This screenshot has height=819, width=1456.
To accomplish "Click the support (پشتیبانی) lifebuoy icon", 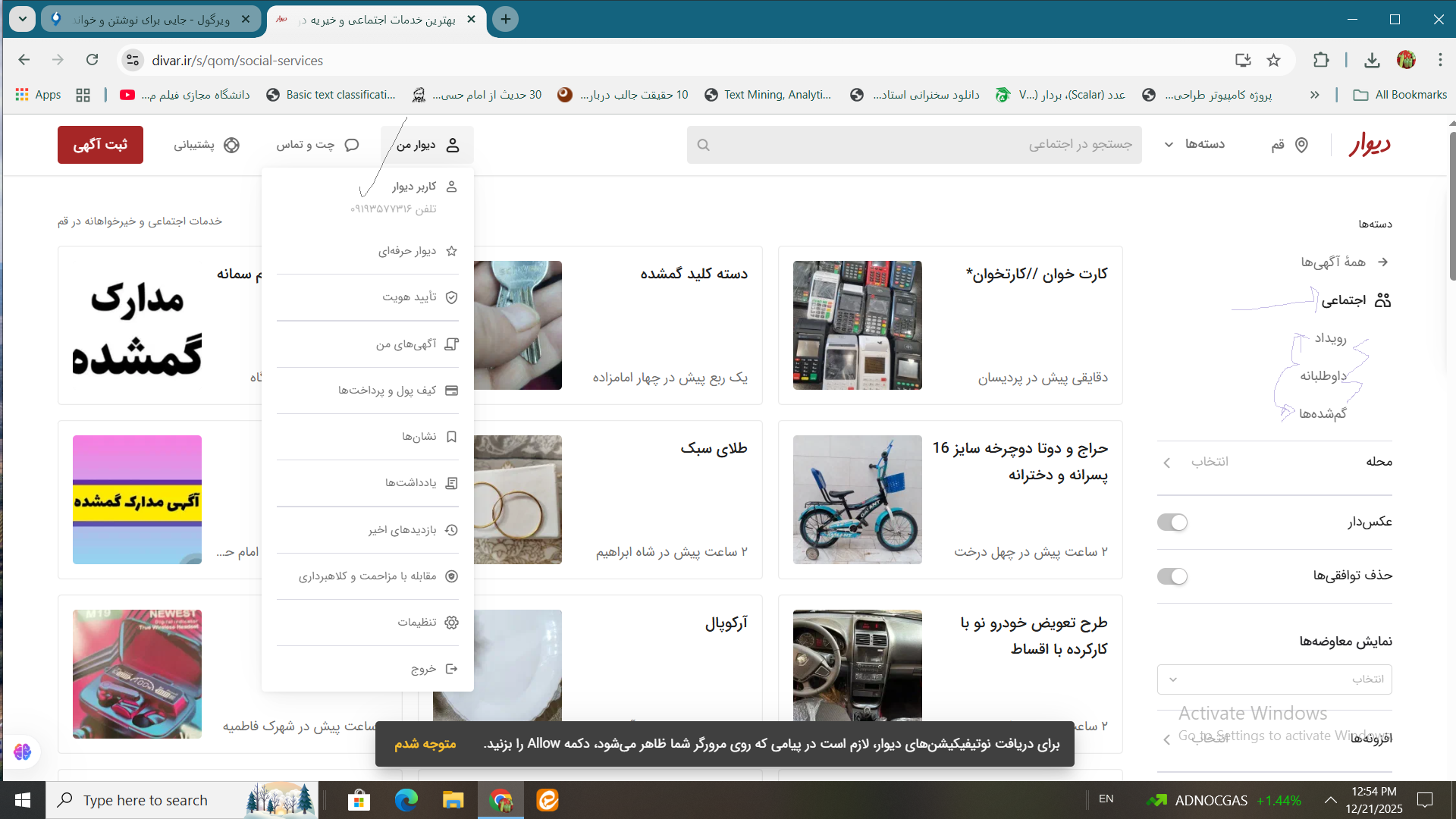I will pos(232,145).
